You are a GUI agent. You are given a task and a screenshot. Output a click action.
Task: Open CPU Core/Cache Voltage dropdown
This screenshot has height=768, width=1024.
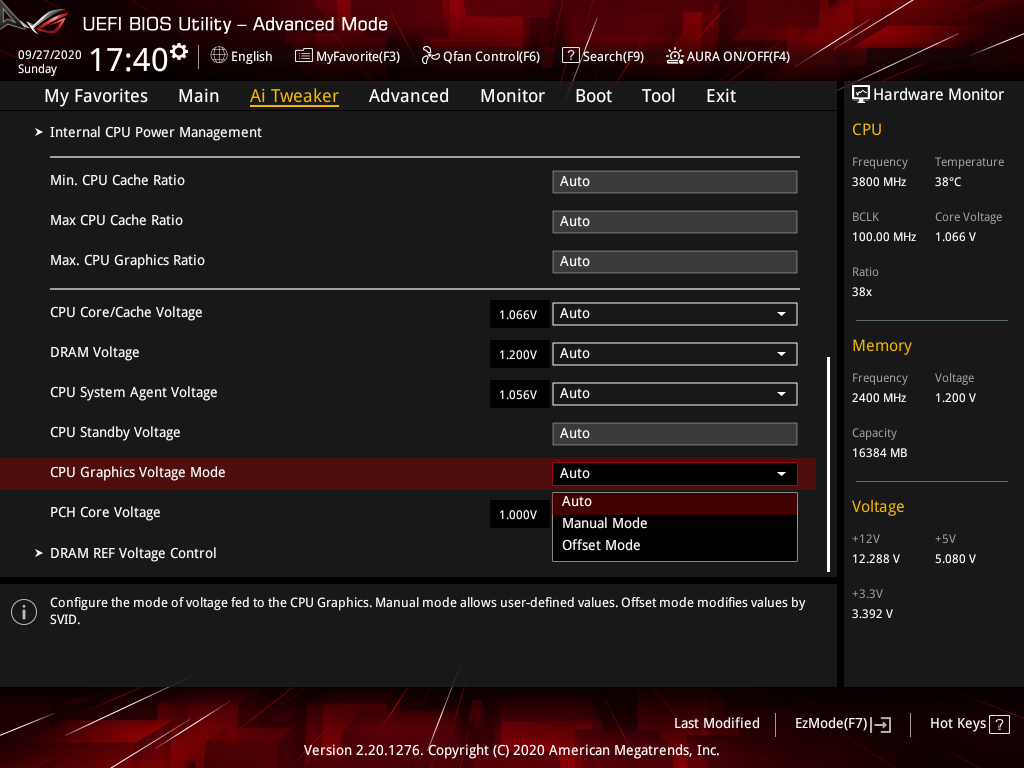tap(675, 313)
